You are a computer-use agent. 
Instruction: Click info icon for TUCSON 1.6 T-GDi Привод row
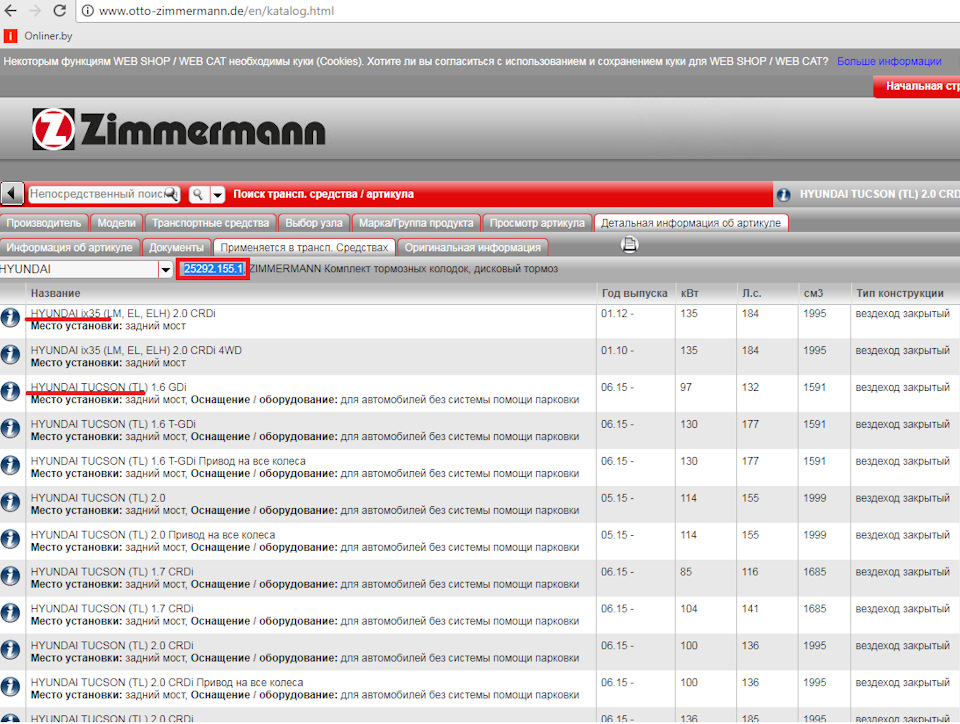click(x=10, y=465)
